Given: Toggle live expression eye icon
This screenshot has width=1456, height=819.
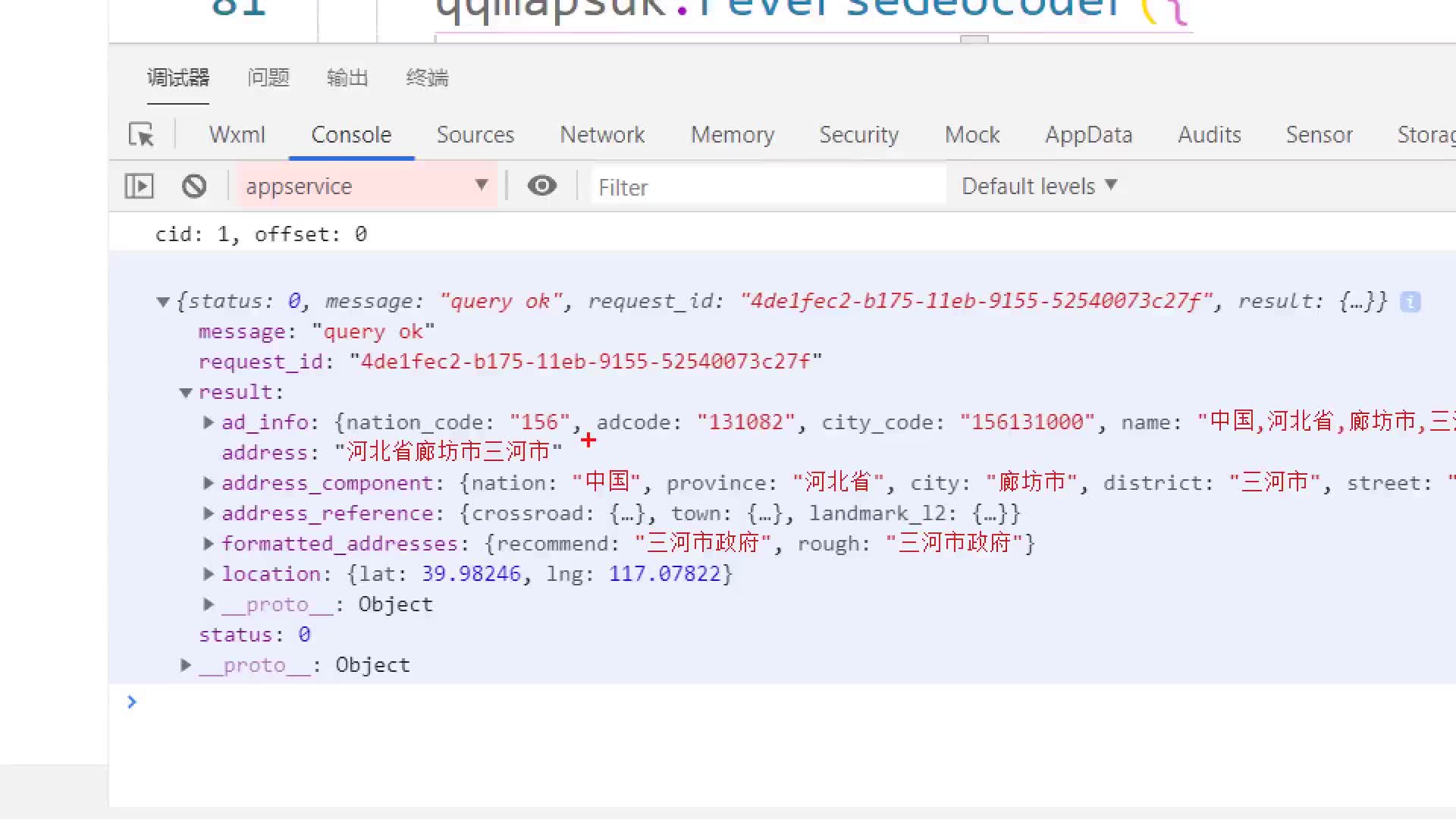Looking at the screenshot, I should click(541, 186).
